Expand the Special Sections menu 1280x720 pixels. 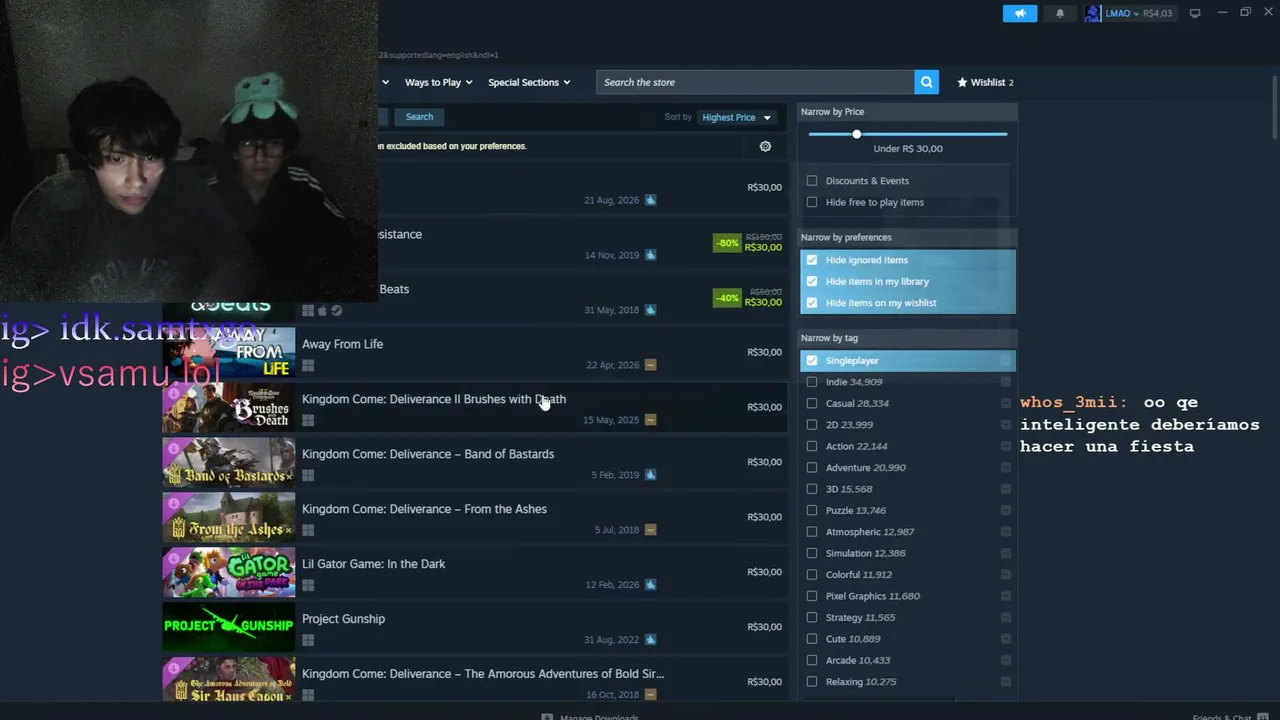[529, 82]
